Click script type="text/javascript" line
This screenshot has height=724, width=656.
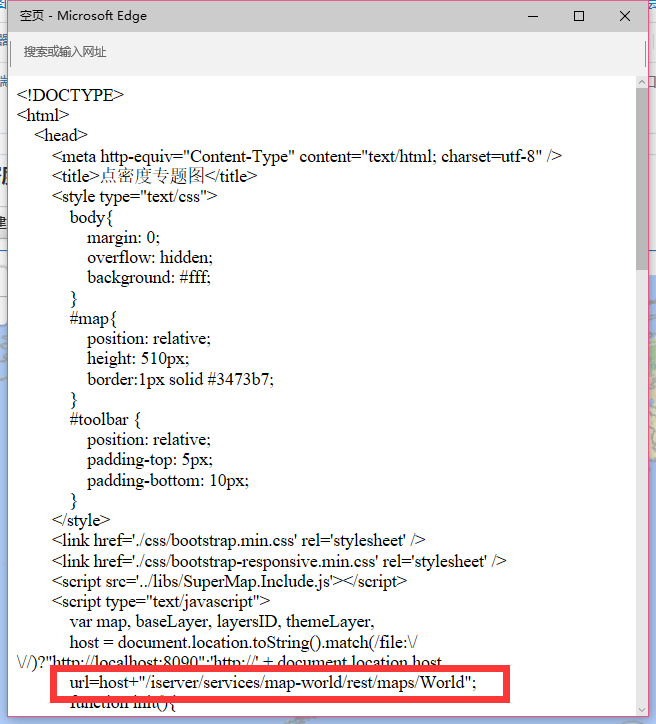pyautogui.click(x=161, y=602)
